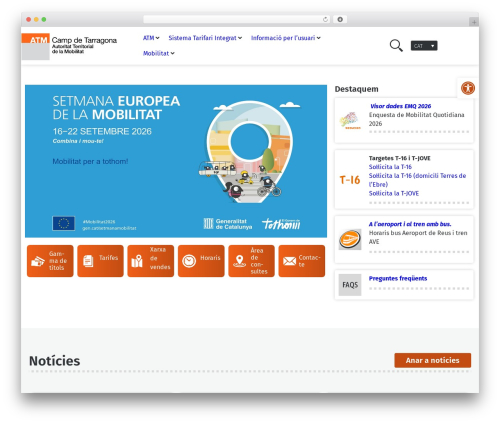This screenshot has width=500, height=423.
Task: Expand Sistema Tarifari Integrat menu
Action: 205,38
